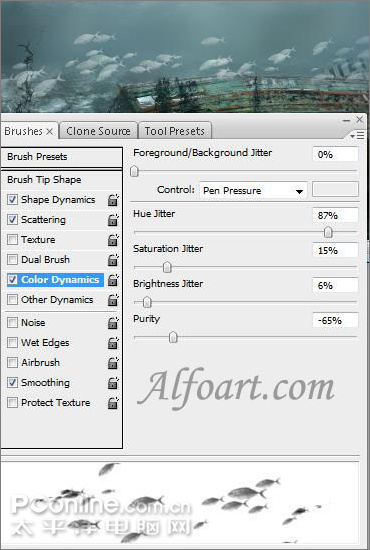Image resolution: width=370 pixels, height=550 pixels.
Task: Click the lock icon beside Scattering
Action: click(x=113, y=220)
